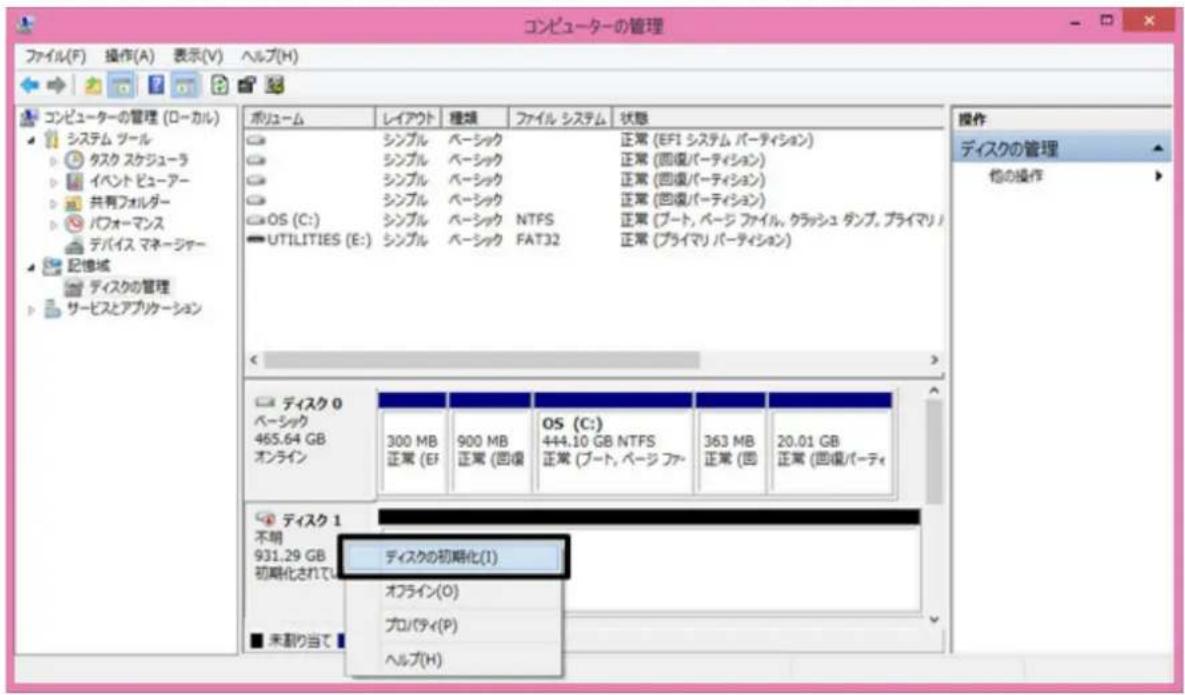This screenshot has width=1185, height=695.
Task: Click the up arrow of disk view scrollbar
Action: pos(934,391)
